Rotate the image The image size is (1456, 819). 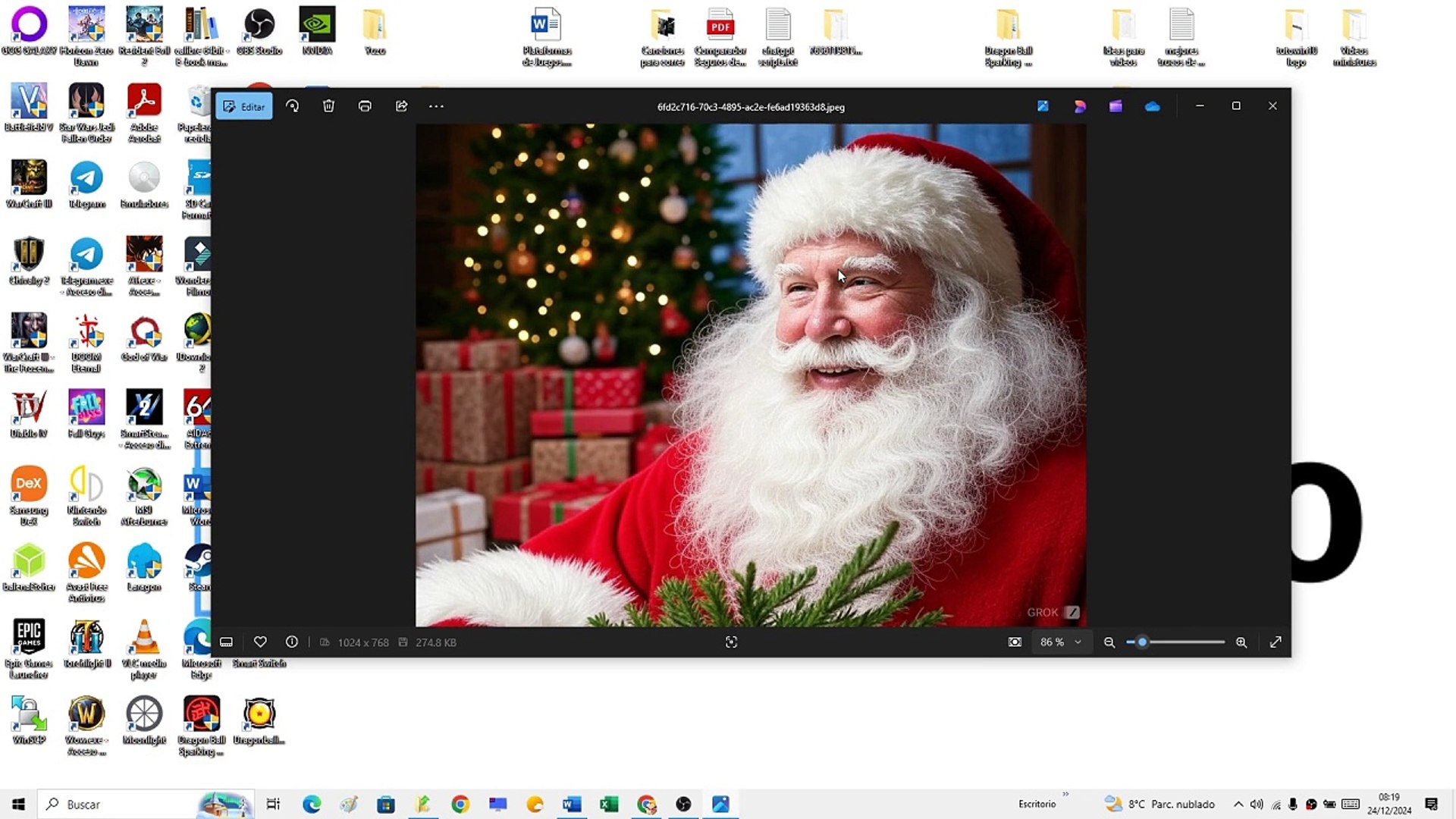[x=292, y=106]
